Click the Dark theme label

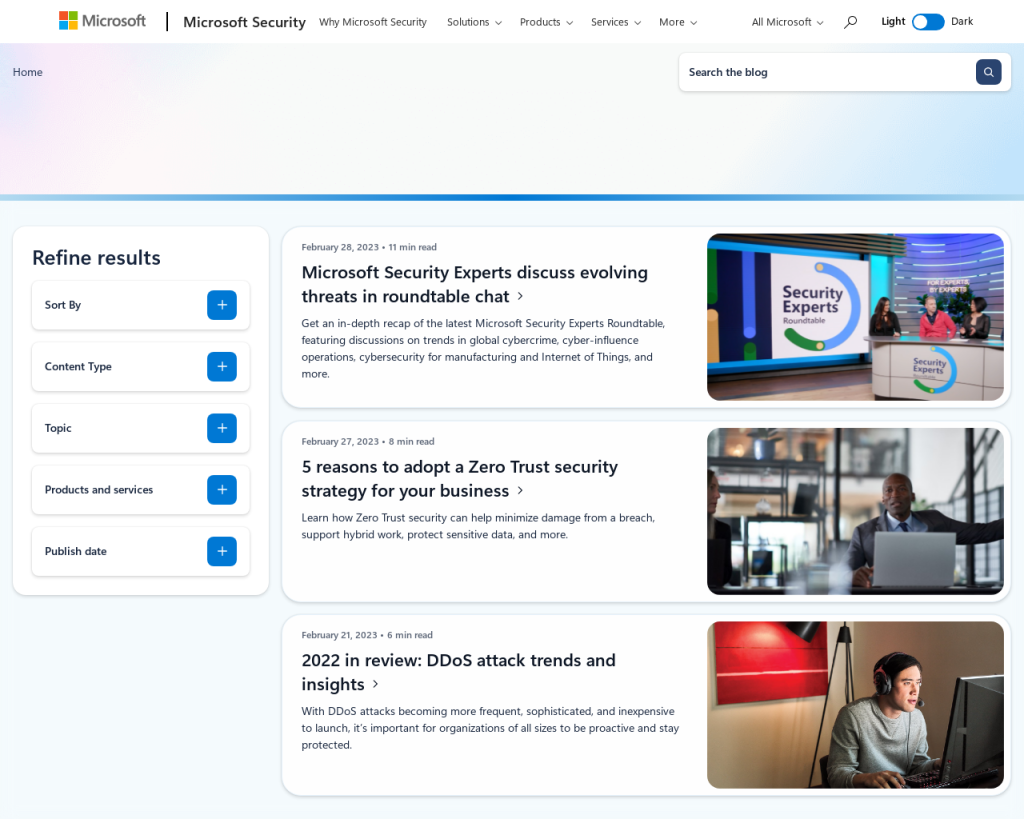click(x=961, y=22)
